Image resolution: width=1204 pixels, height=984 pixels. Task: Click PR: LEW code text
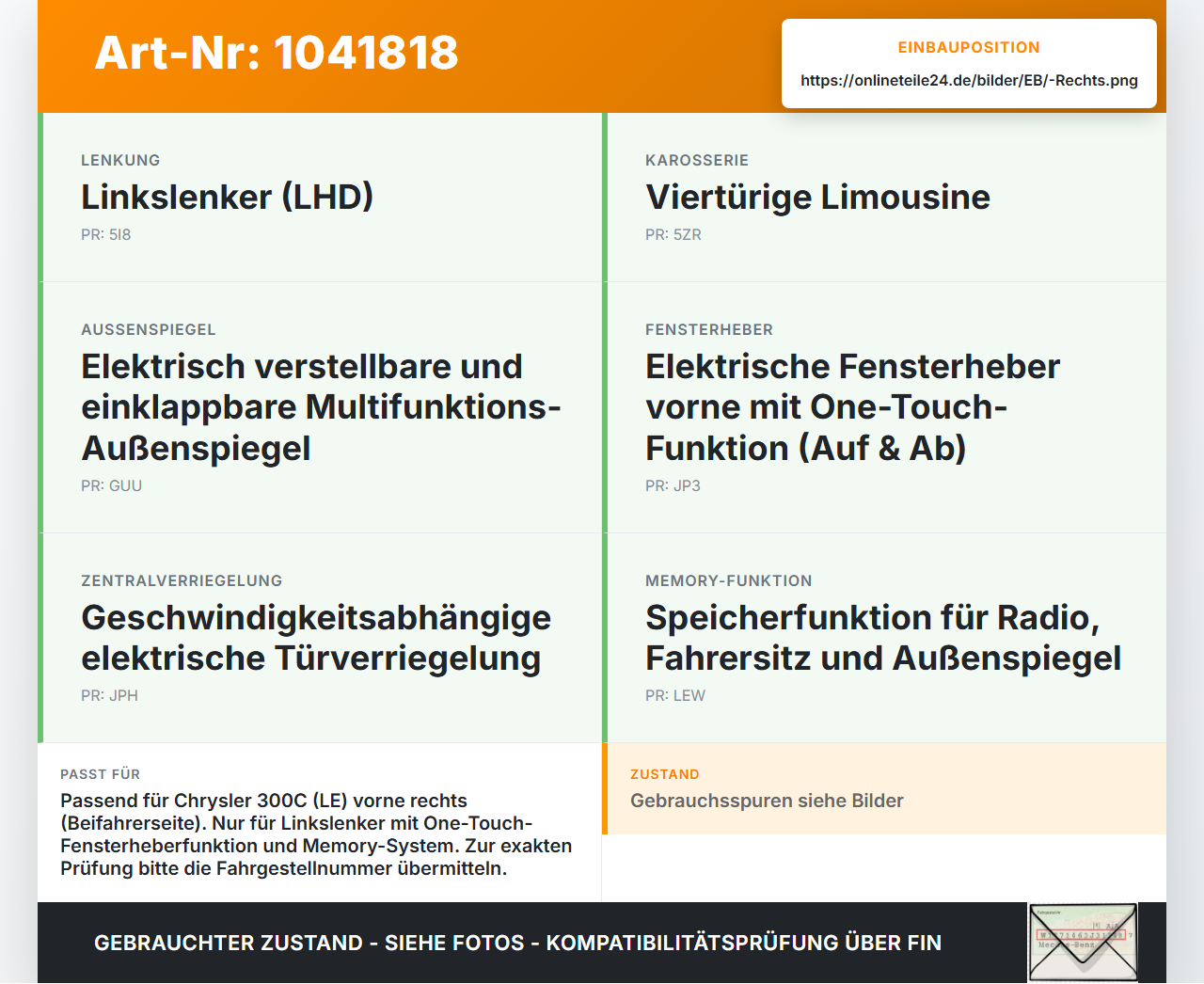point(675,695)
